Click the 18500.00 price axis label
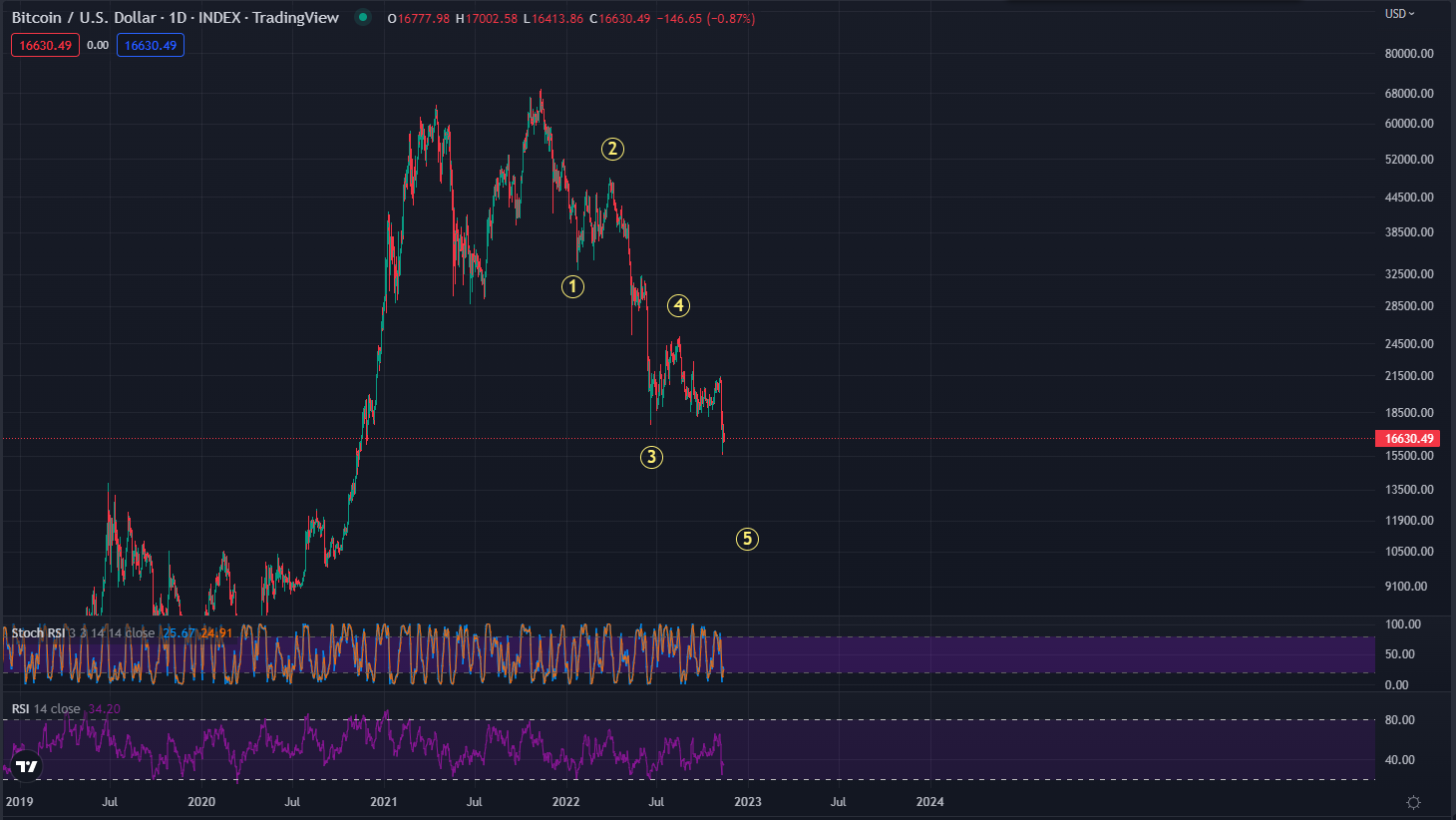Viewport: 1456px width, 820px height. (x=1409, y=413)
